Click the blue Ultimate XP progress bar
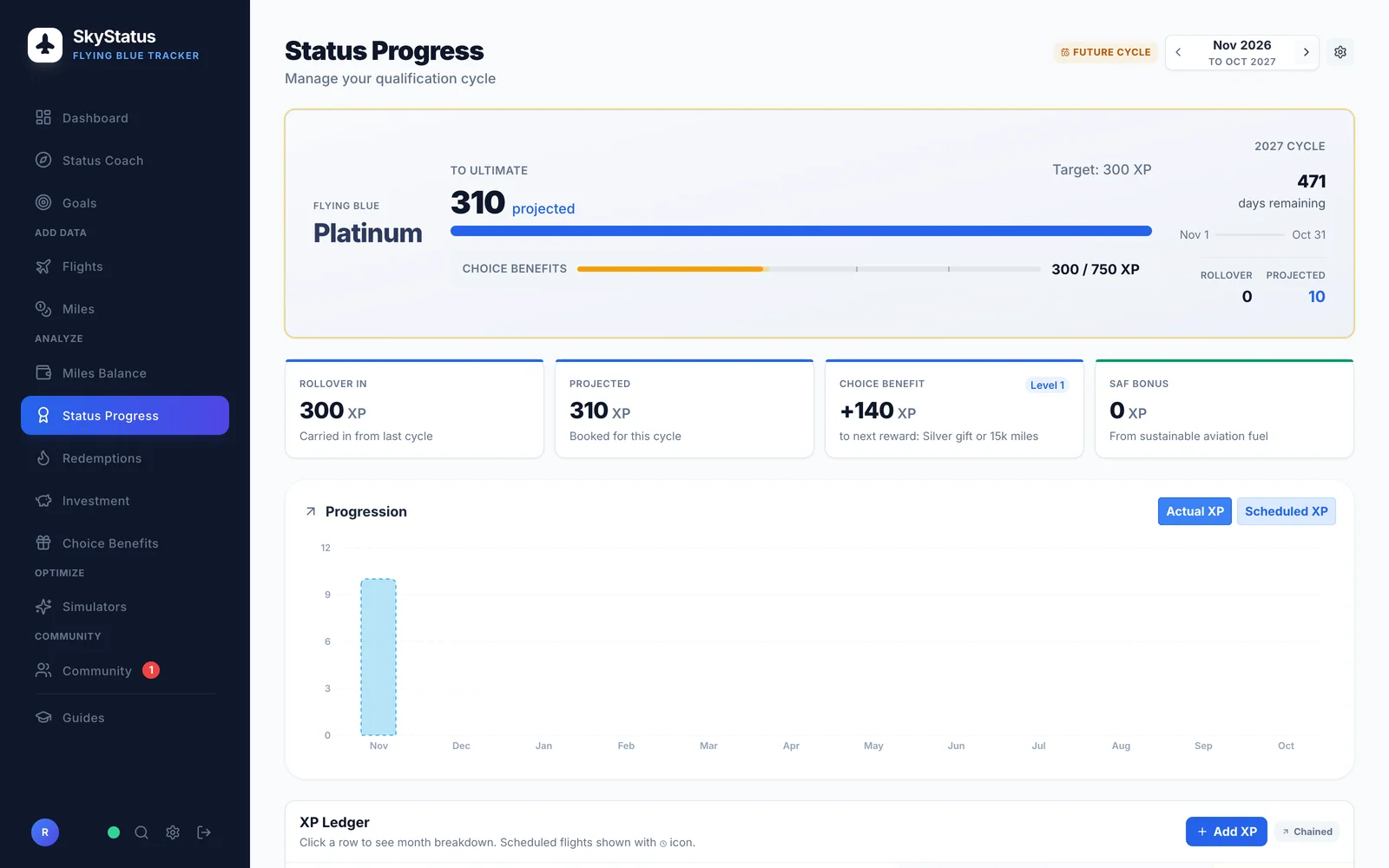This screenshot has width=1389, height=868. [x=801, y=231]
